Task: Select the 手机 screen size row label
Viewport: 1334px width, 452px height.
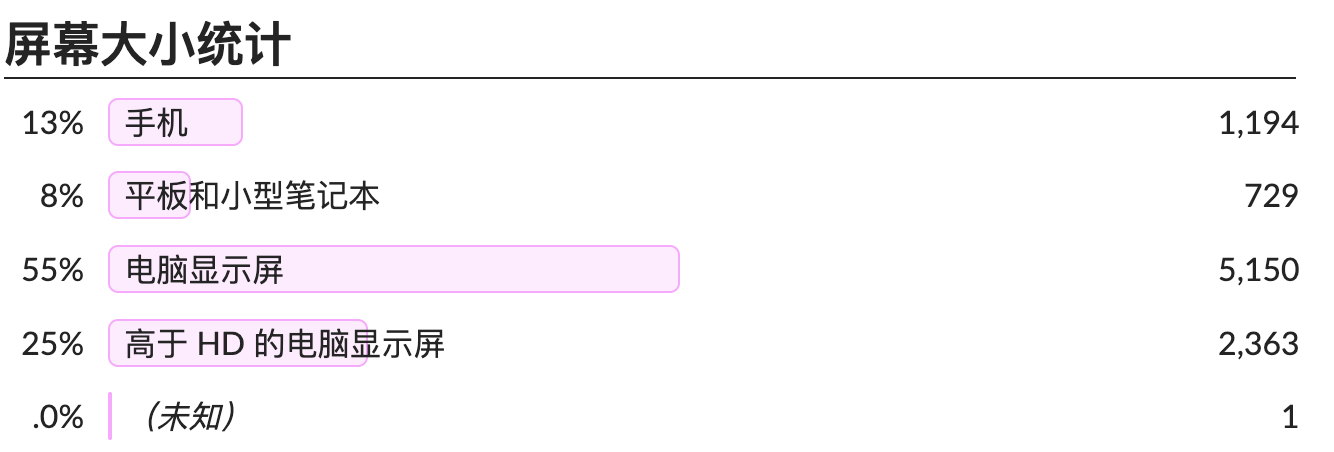Action: pos(156,123)
